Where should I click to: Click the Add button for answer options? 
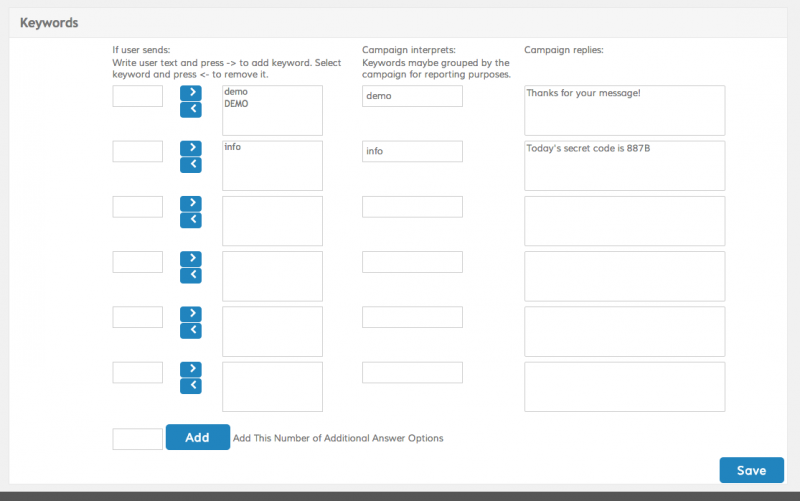tap(197, 437)
